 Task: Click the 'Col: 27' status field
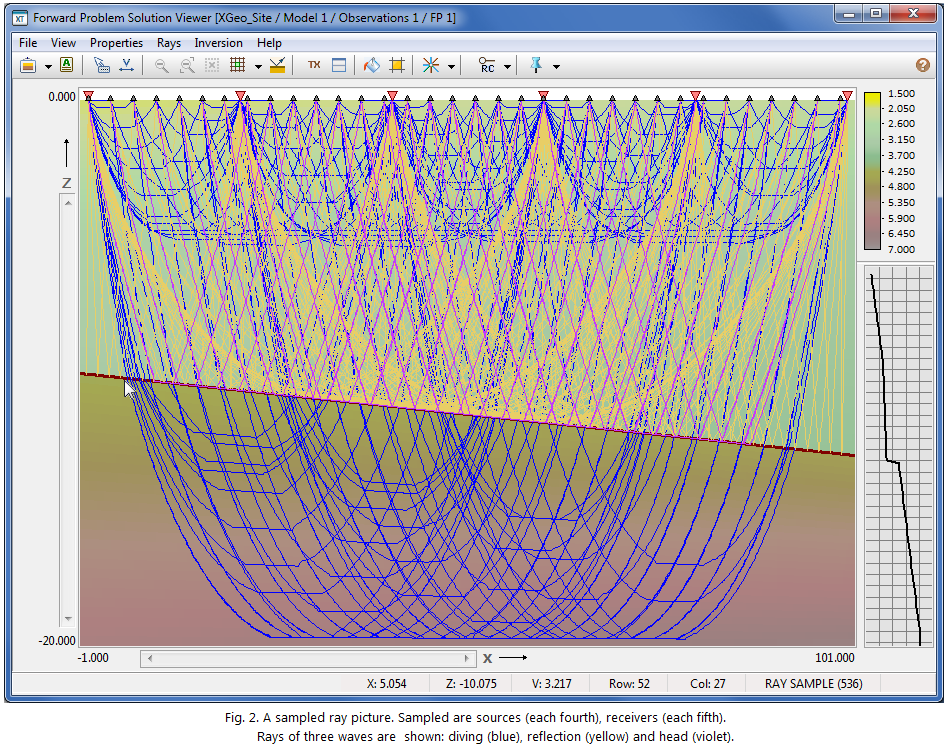(x=707, y=684)
